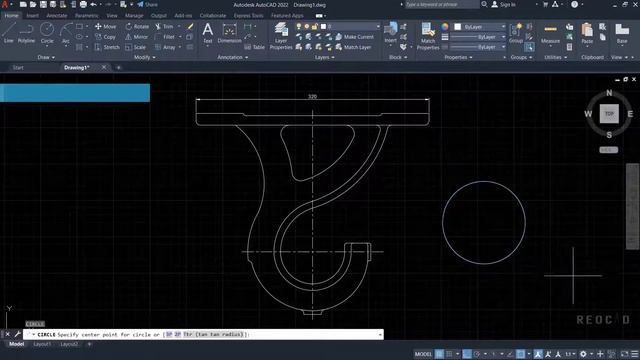
Task: Open the Parametric ribbon tab
Action: (x=87, y=16)
